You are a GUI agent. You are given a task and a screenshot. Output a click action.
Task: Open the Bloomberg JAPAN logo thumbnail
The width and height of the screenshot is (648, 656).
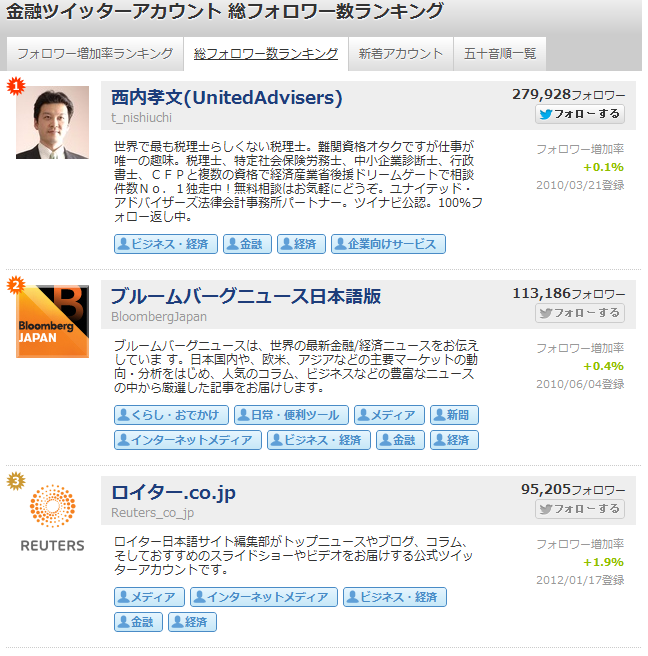click(x=52, y=321)
